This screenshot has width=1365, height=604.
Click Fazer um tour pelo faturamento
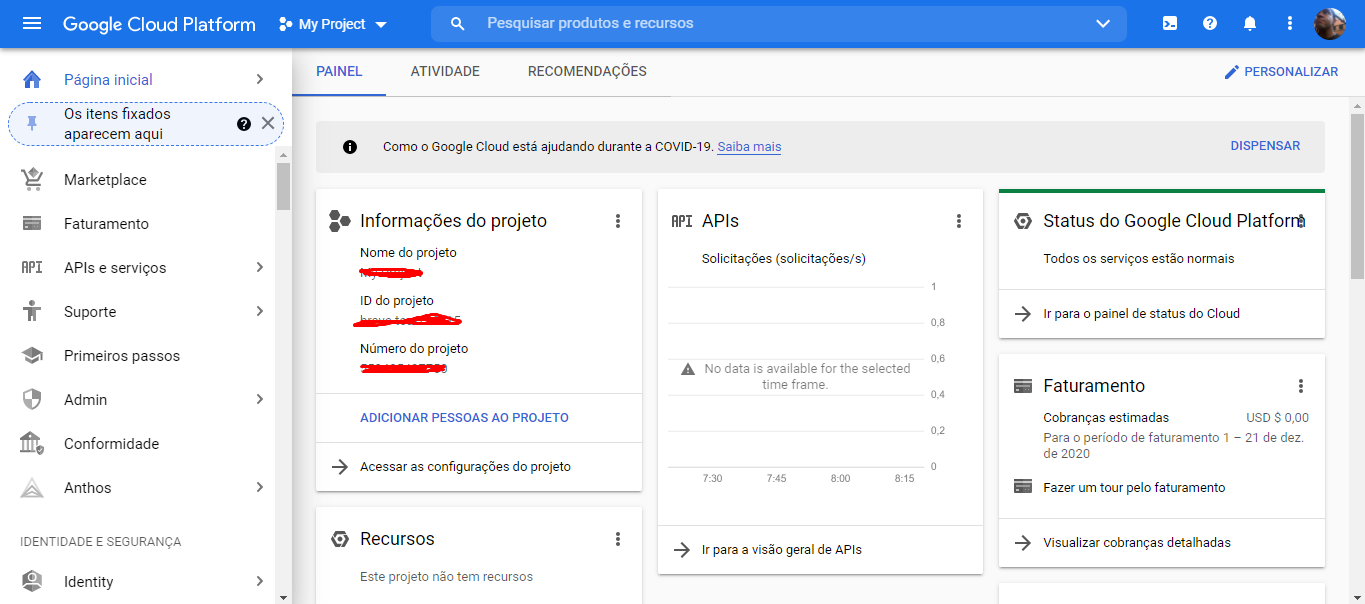1134,488
